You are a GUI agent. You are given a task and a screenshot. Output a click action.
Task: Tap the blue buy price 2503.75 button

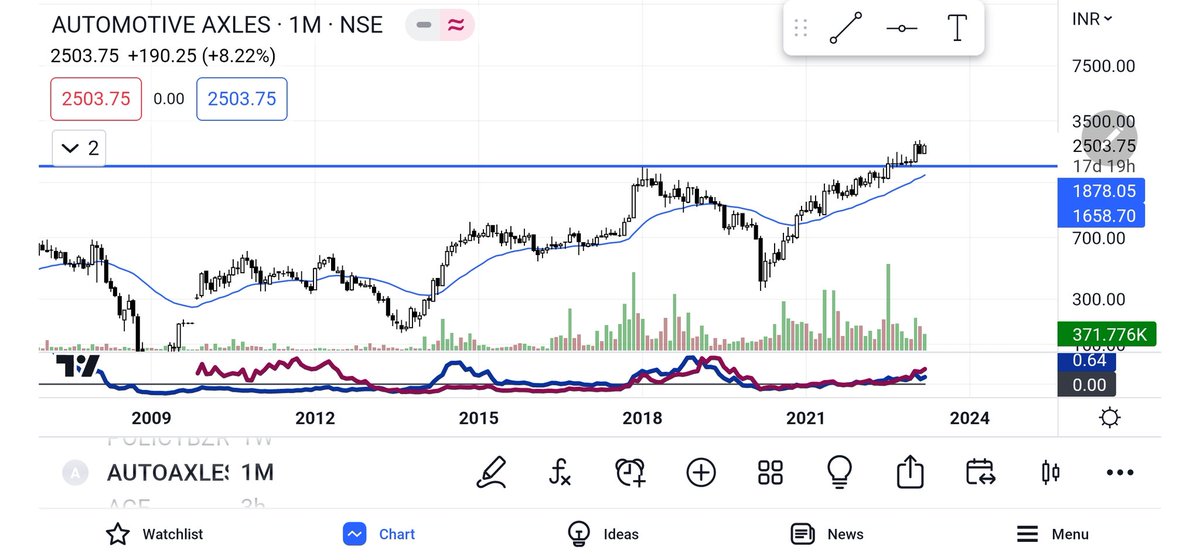pos(242,99)
